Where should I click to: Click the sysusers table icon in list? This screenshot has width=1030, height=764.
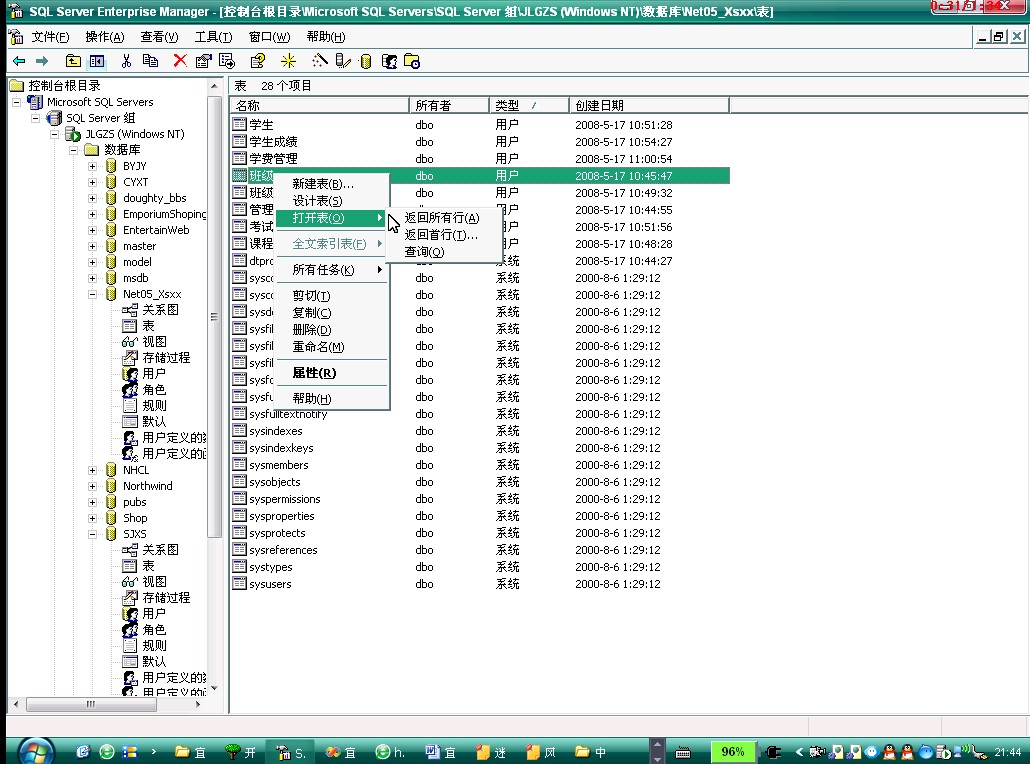[240, 583]
